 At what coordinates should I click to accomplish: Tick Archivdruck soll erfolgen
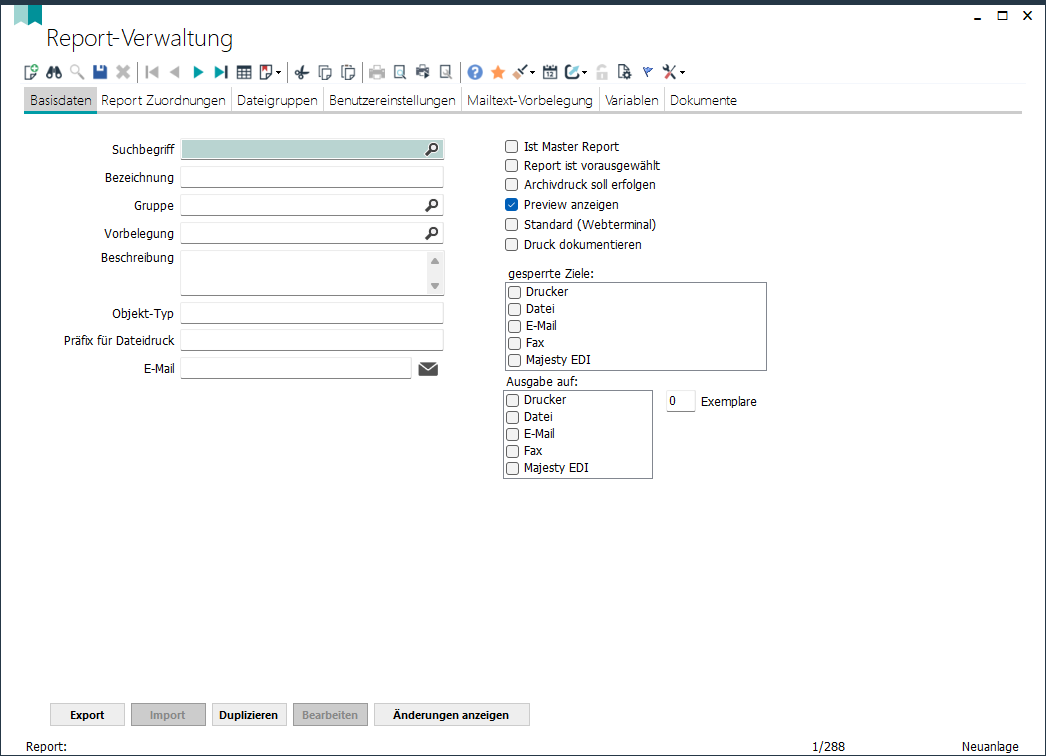coord(512,185)
